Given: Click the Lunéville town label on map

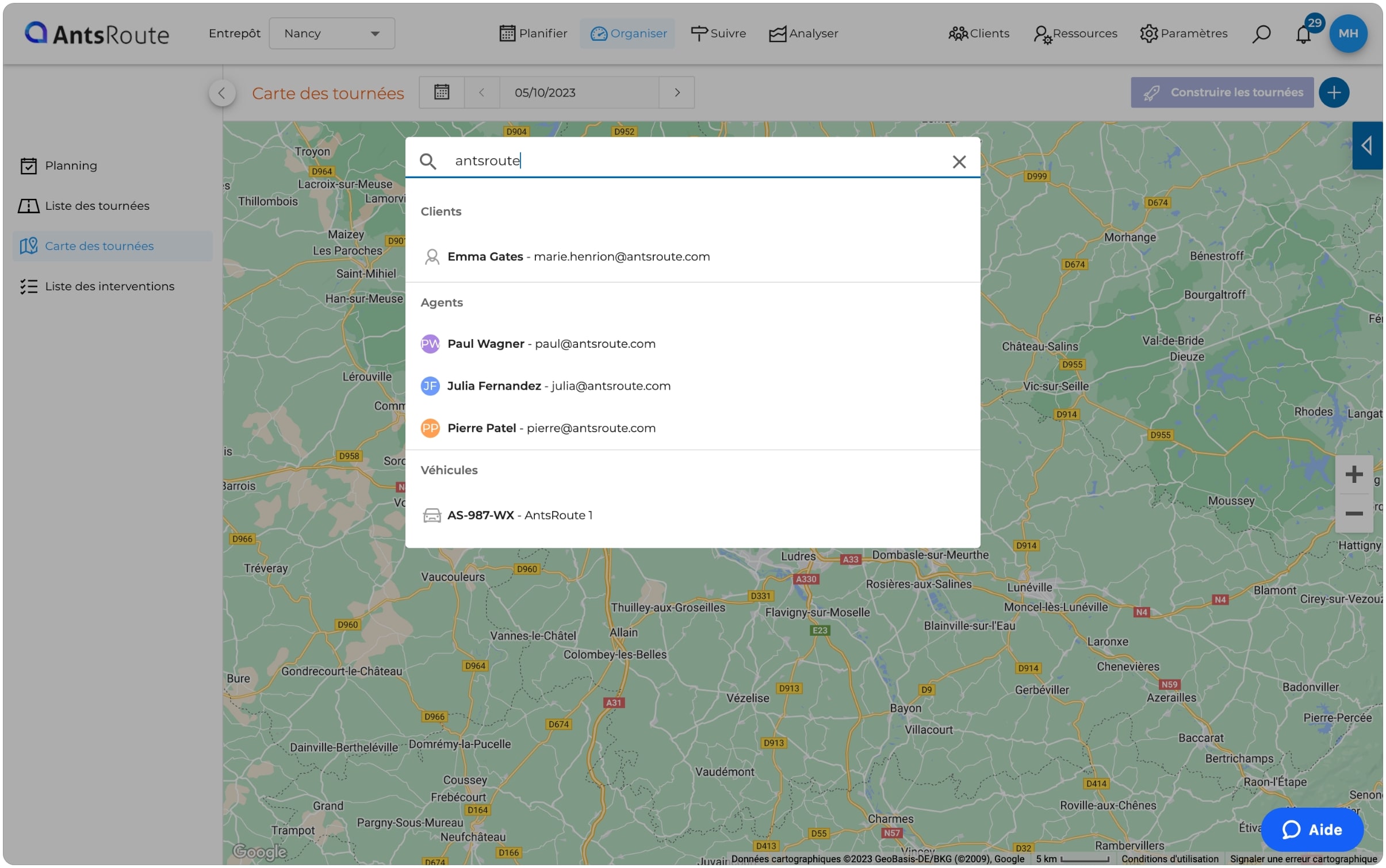Looking at the screenshot, I should pyautogui.click(x=1029, y=587).
